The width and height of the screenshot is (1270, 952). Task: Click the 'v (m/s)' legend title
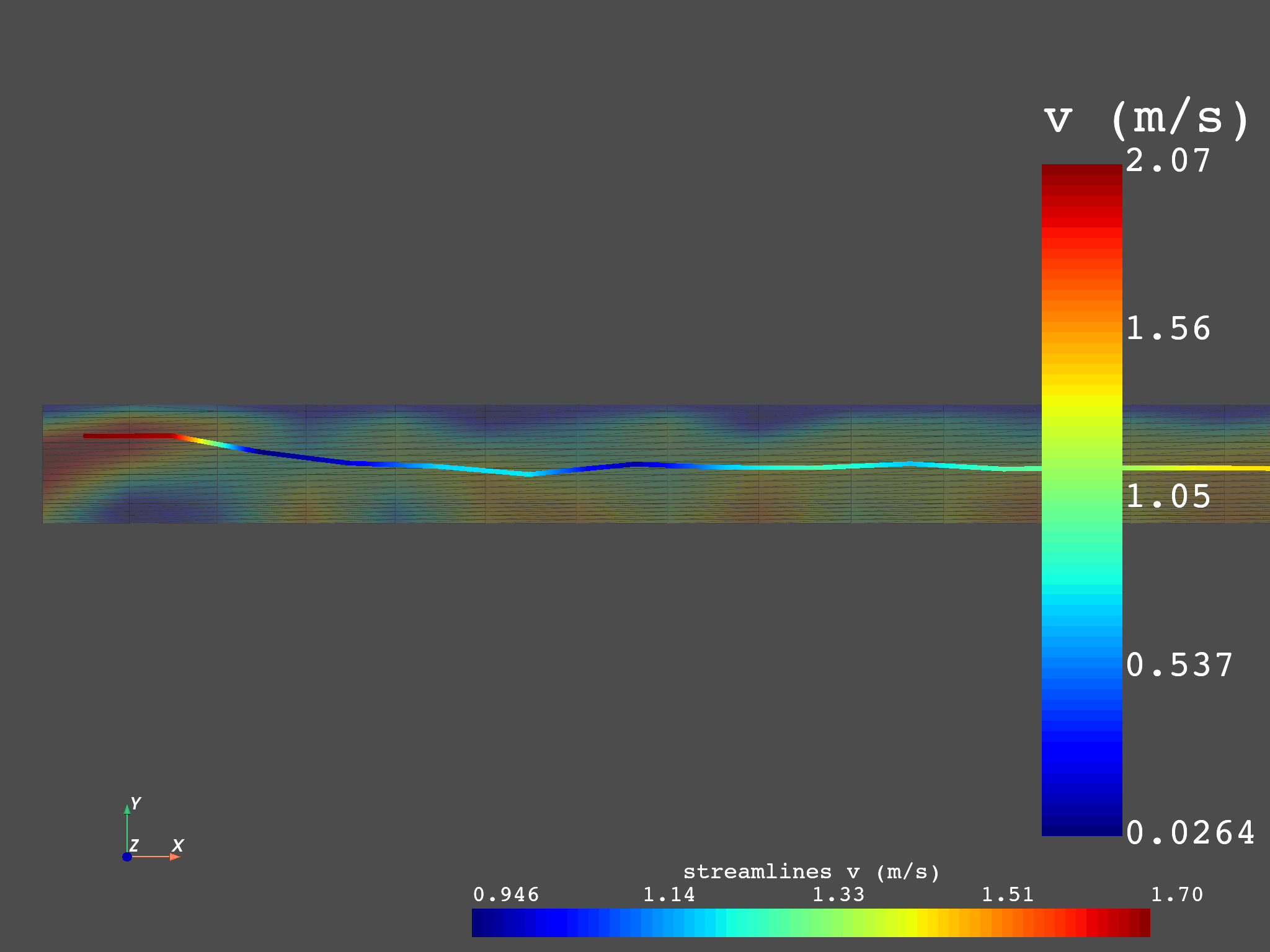tap(1147, 118)
